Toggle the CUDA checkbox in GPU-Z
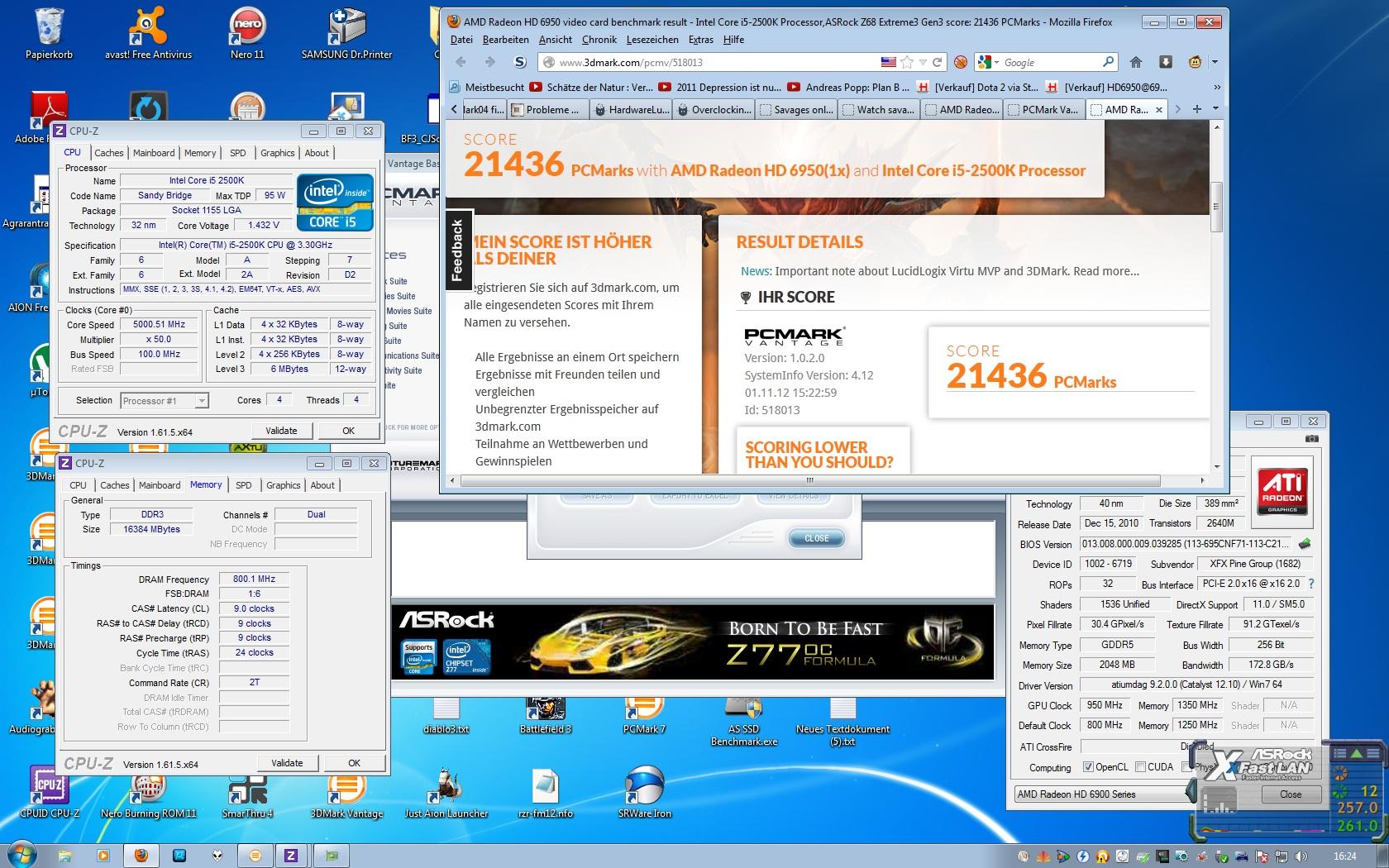The height and width of the screenshot is (868, 1389). (x=1140, y=767)
